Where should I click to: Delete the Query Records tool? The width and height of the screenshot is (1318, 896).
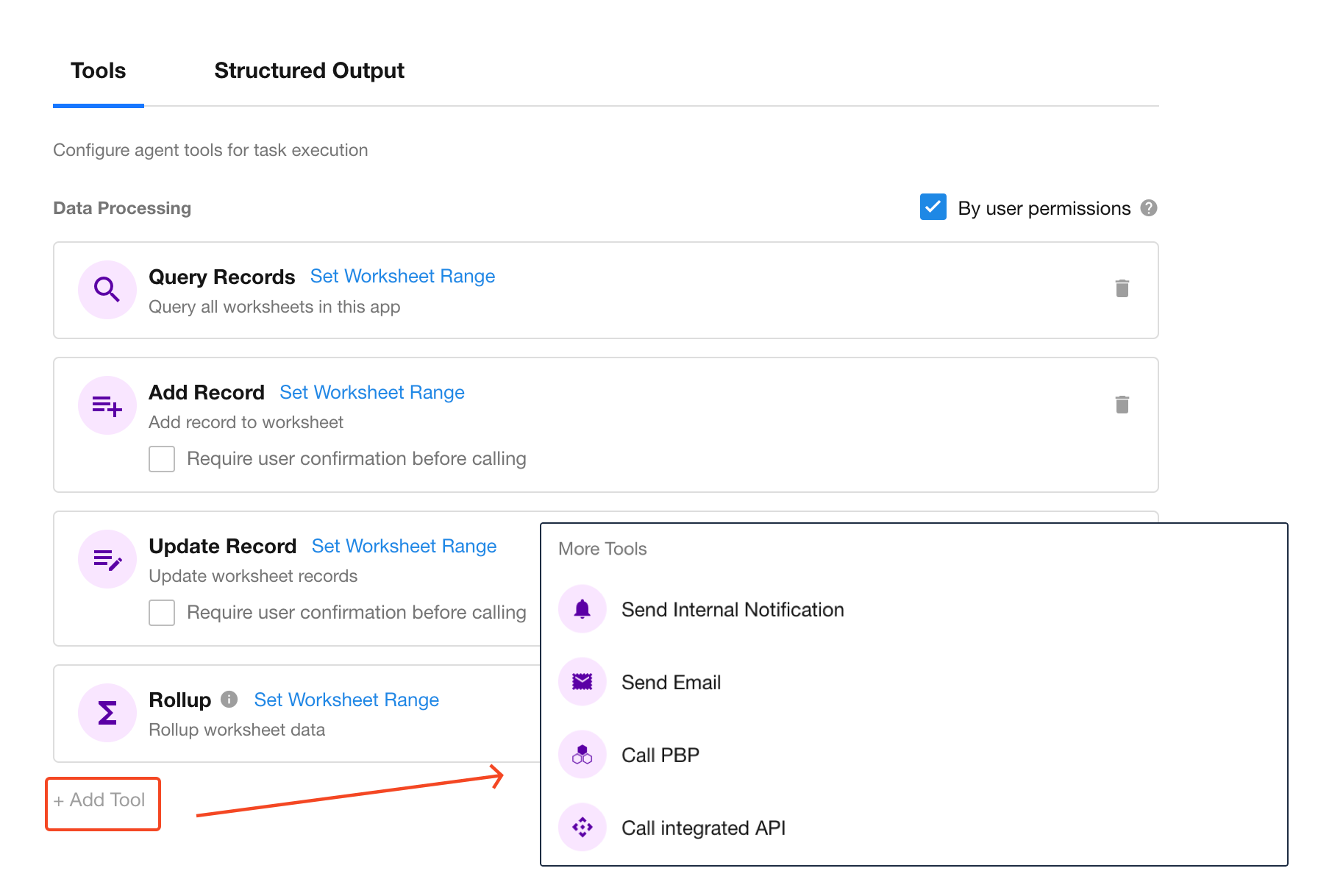[1122, 288]
